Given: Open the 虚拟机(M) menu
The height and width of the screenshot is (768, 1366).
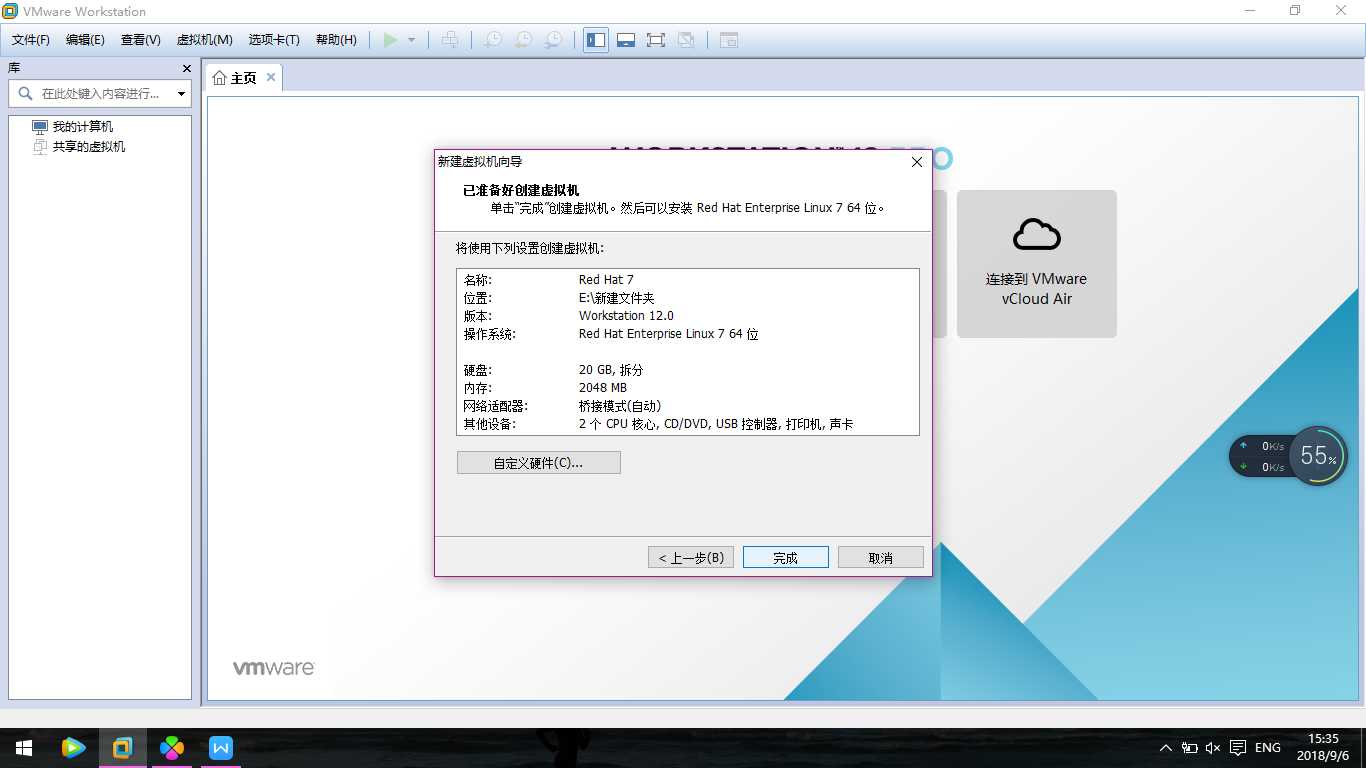Looking at the screenshot, I should [205, 40].
